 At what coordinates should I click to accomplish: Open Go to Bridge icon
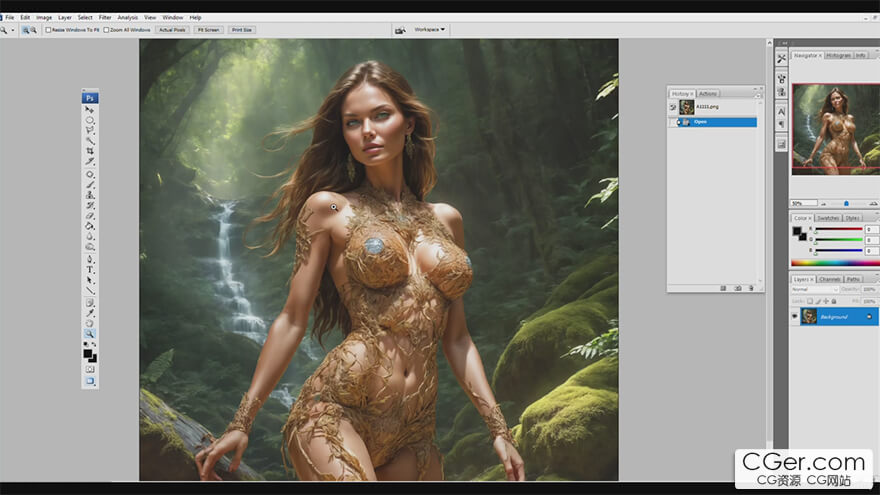tap(400, 30)
